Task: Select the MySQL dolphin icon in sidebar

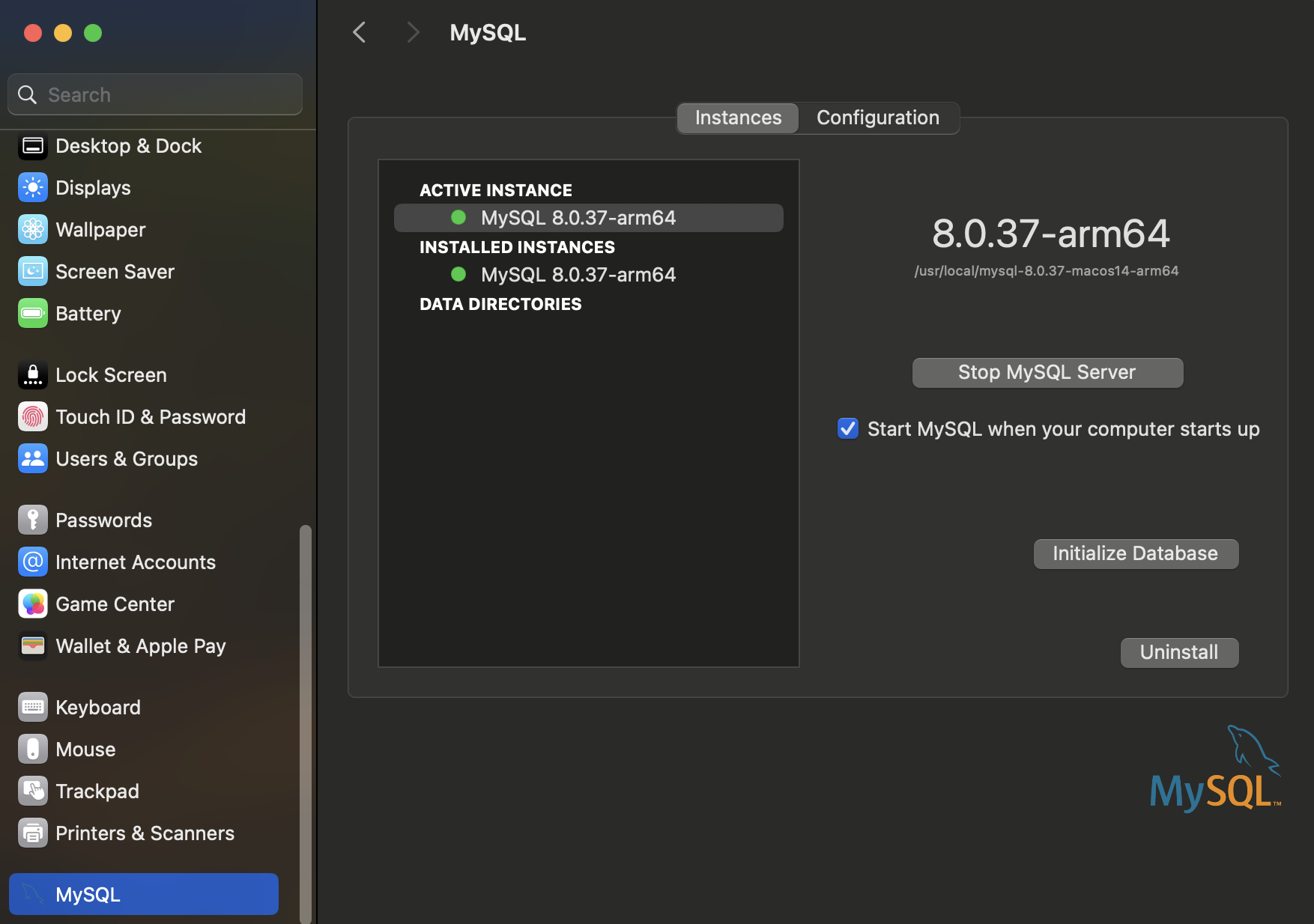Action: pos(33,894)
